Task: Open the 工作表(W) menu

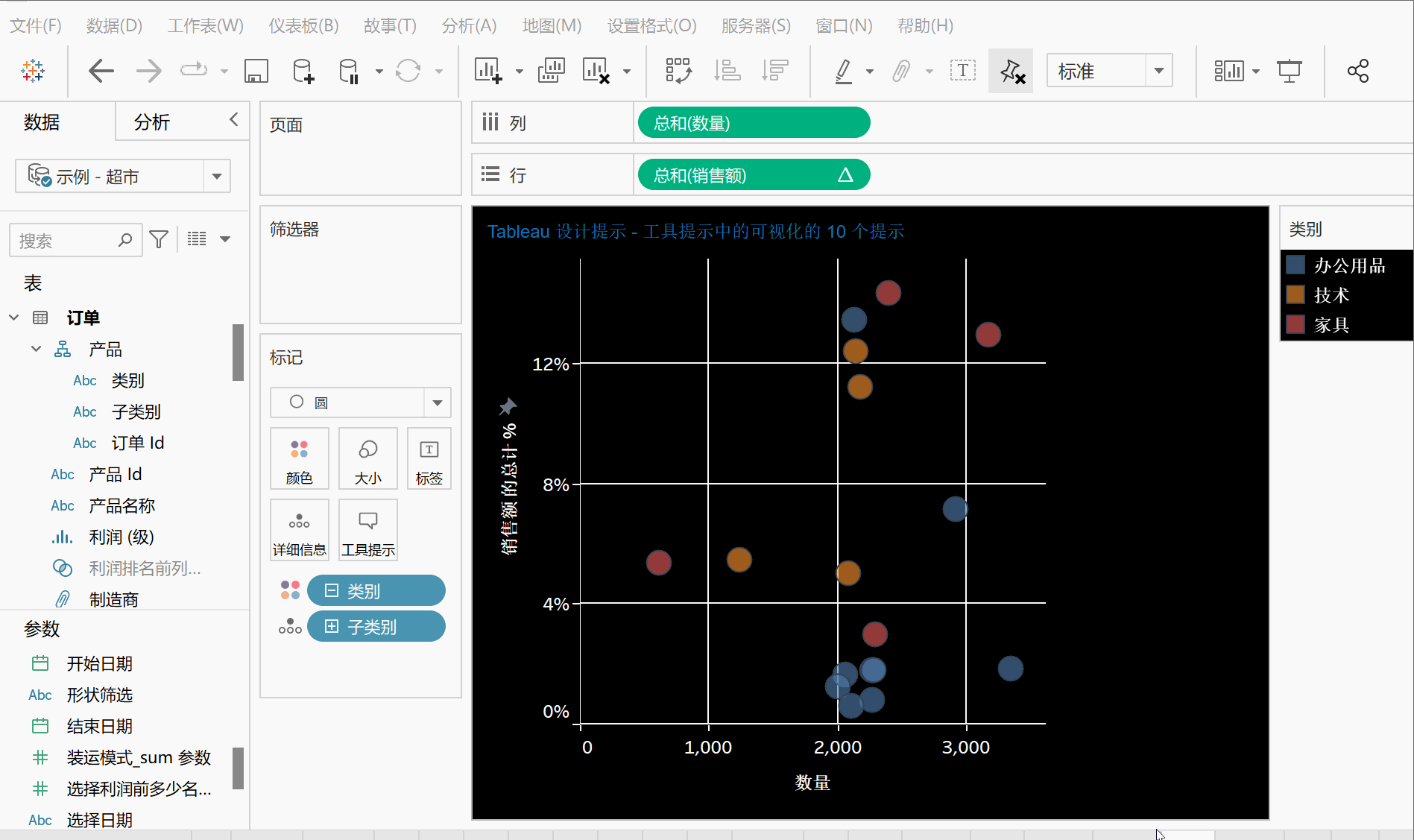Action: click(205, 26)
